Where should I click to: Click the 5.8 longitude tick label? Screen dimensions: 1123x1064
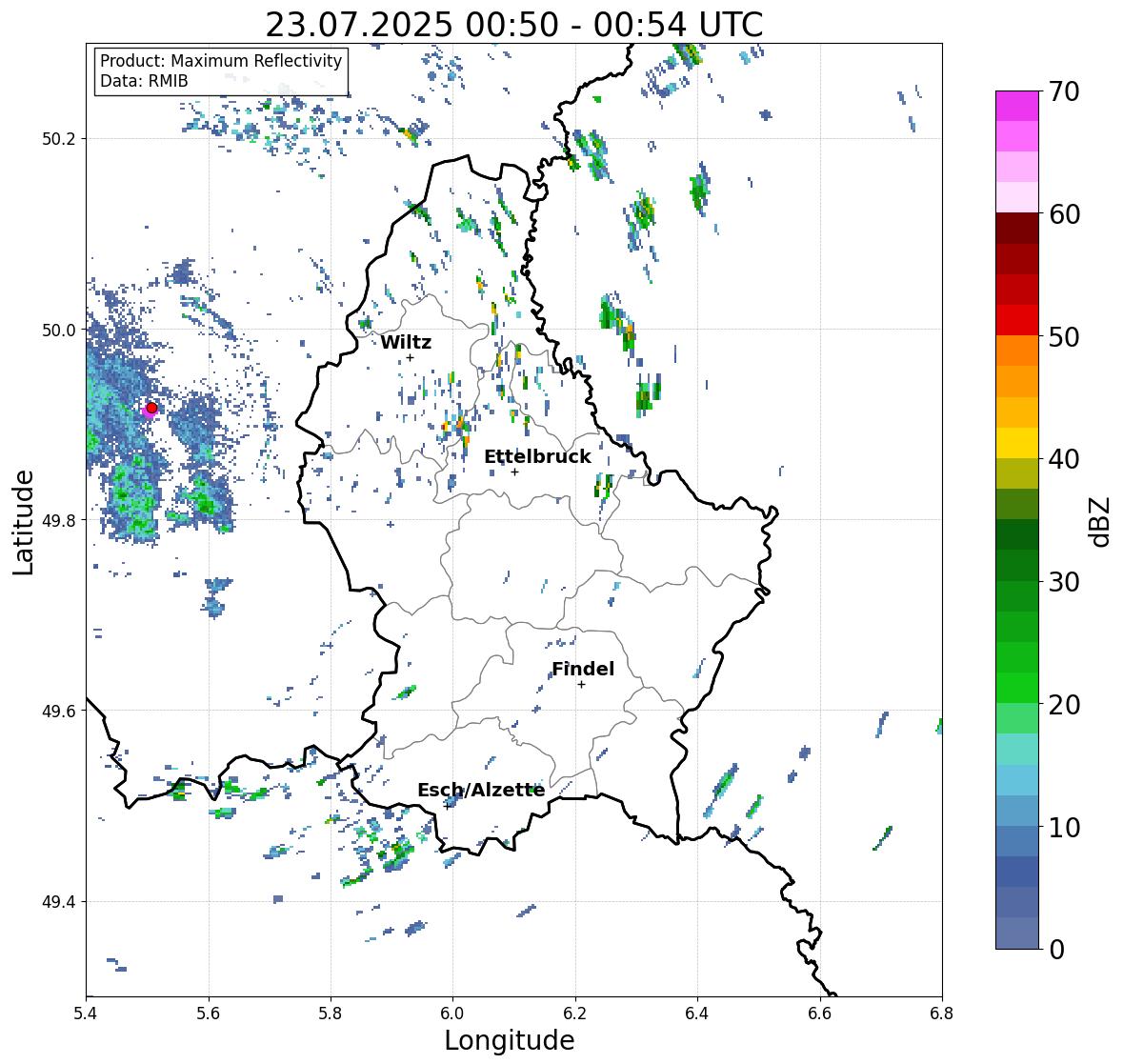(x=331, y=1014)
